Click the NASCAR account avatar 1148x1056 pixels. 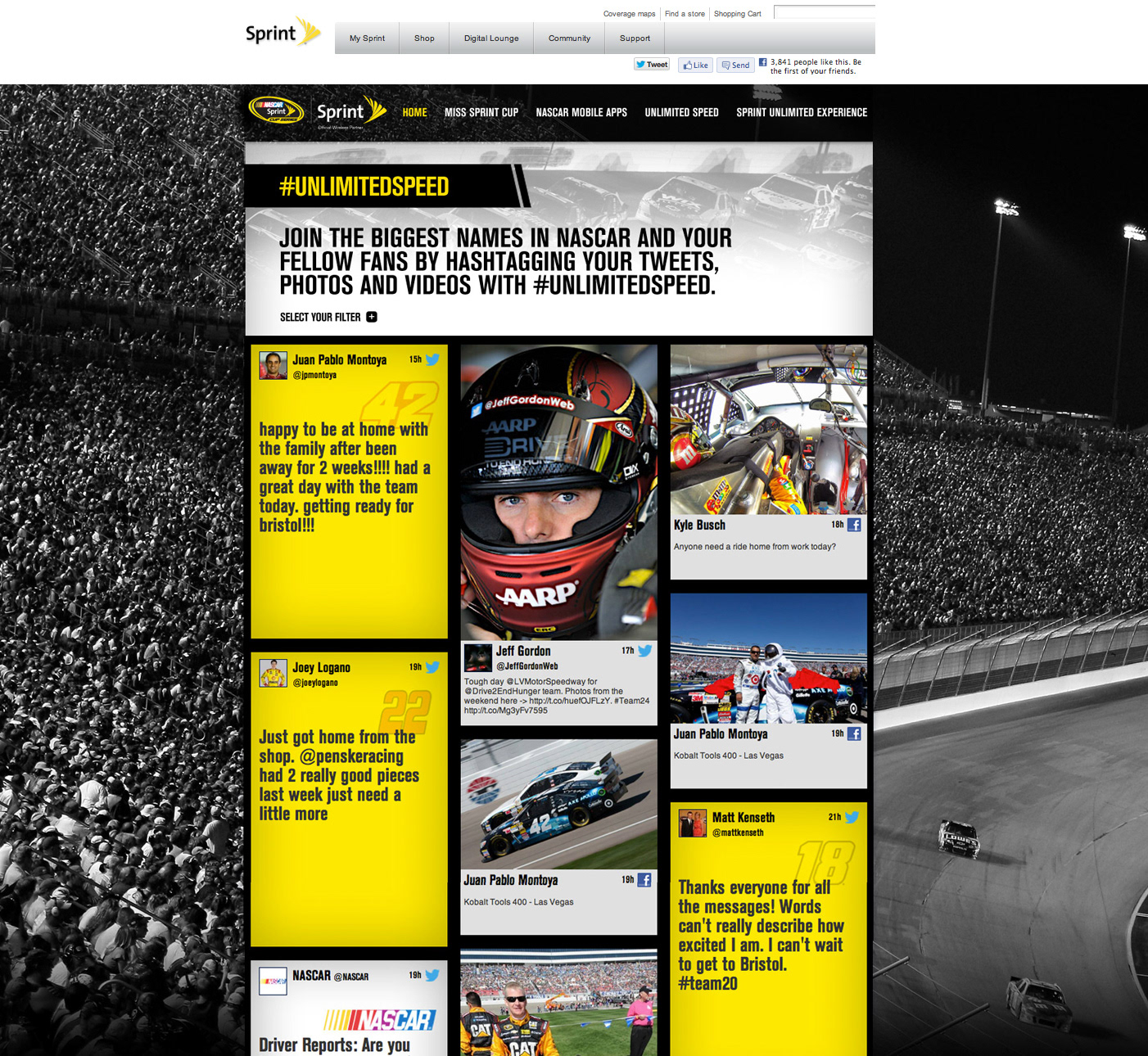point(273,981)
